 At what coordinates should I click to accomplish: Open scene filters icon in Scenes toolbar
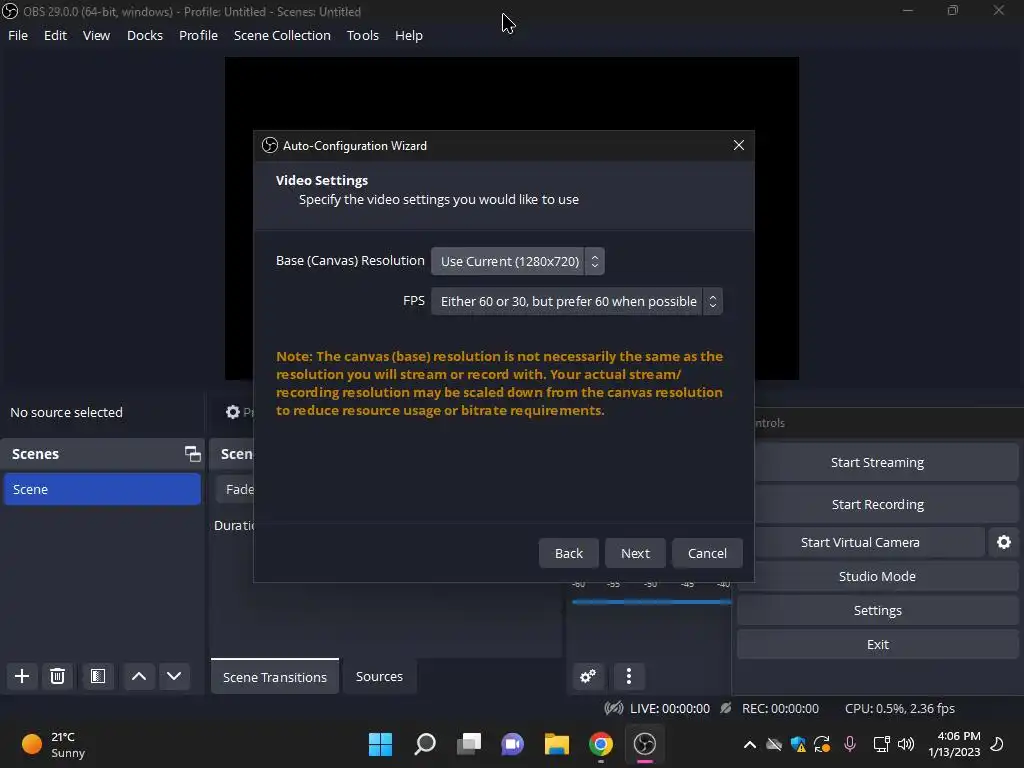[98, 676]
